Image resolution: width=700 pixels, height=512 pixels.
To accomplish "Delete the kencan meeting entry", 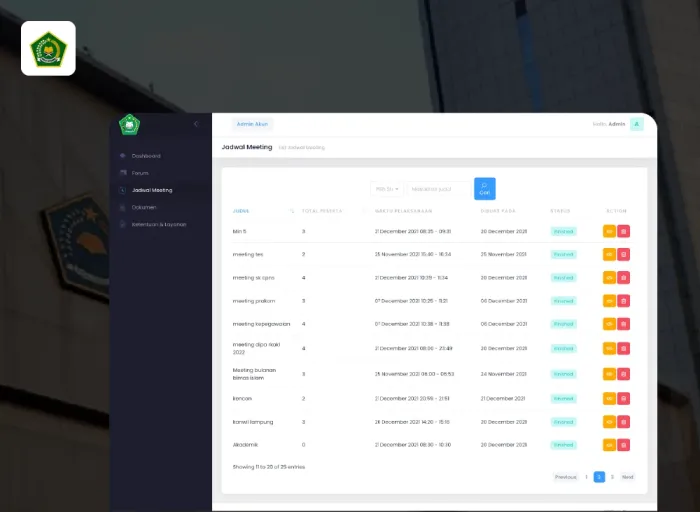I will tap(623, 398).
